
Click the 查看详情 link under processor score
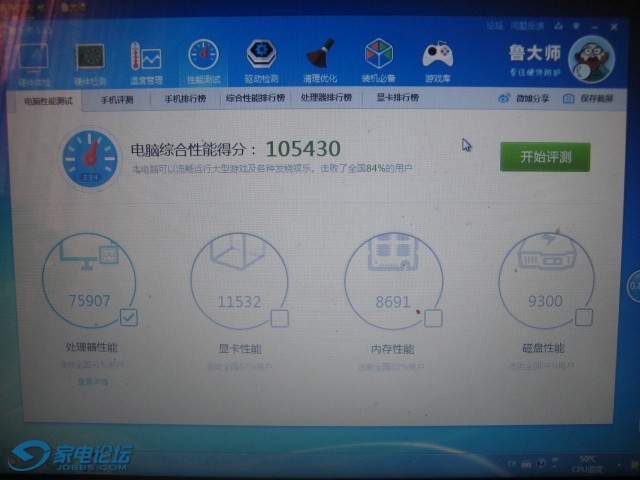coord(90,381)
